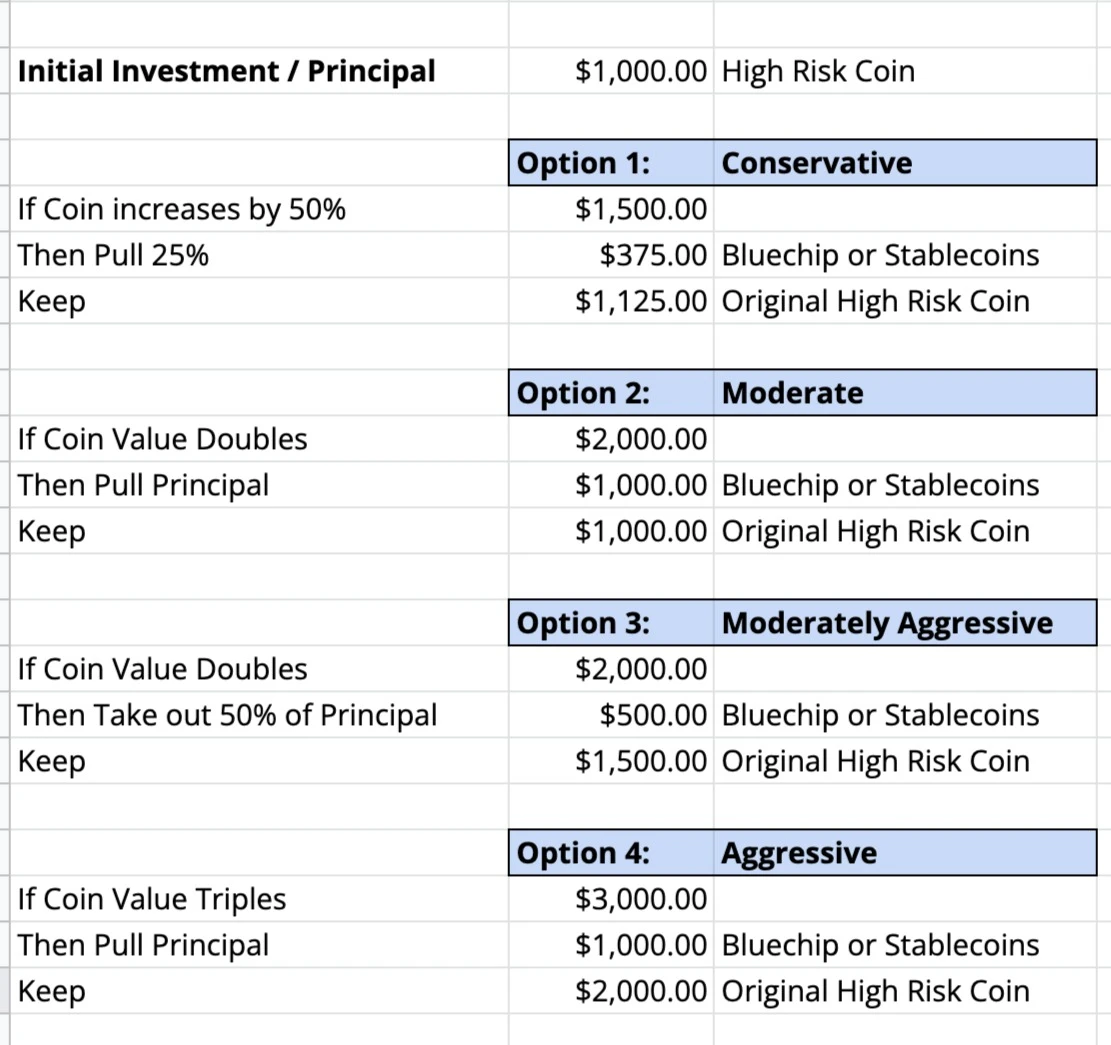Viewport: 1111px width, 1045px height.
Task: Click Then Take out 50% of Principal cell
Action: click(259, 715)
